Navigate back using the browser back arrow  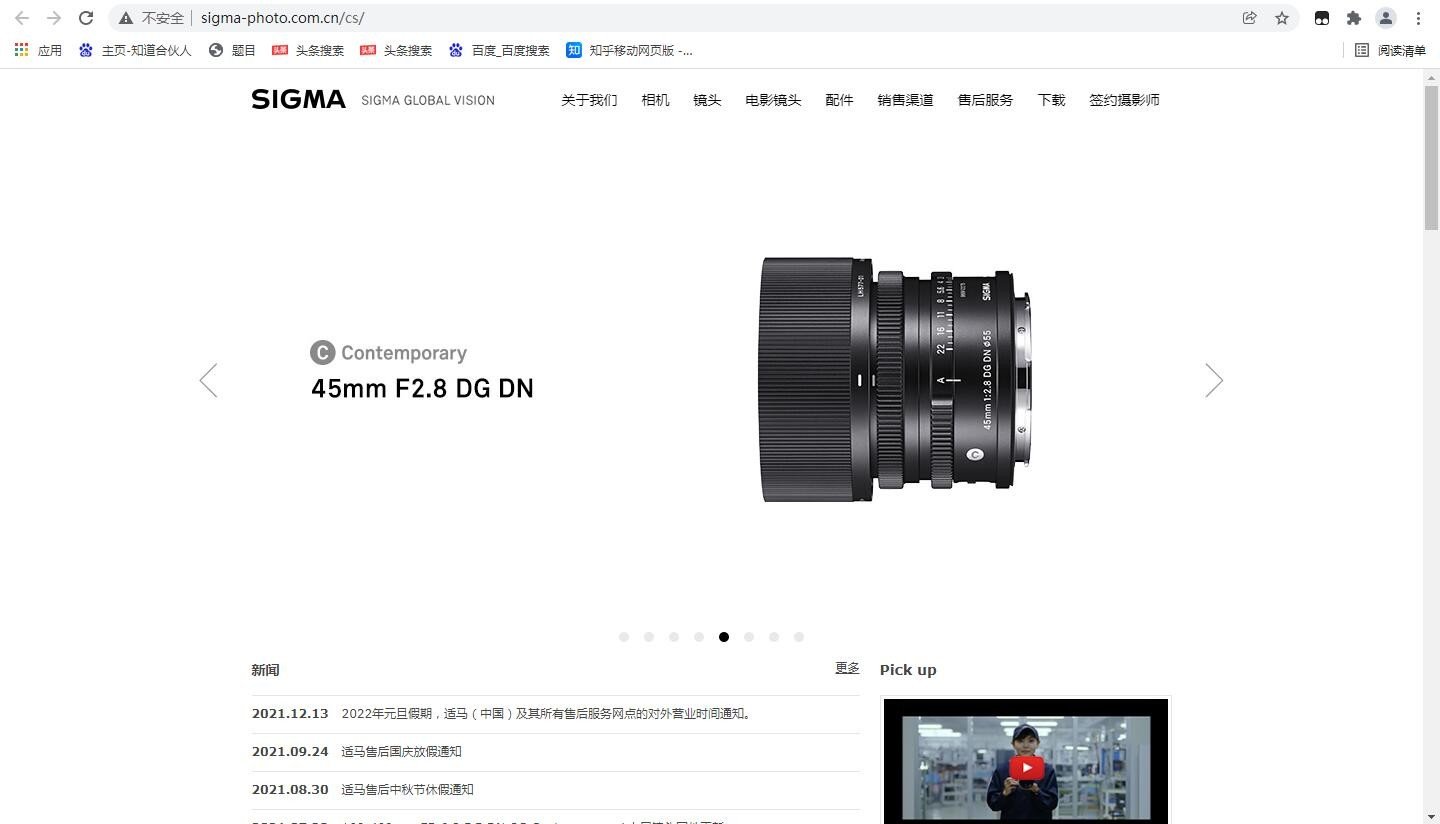[x=21, y=17]
